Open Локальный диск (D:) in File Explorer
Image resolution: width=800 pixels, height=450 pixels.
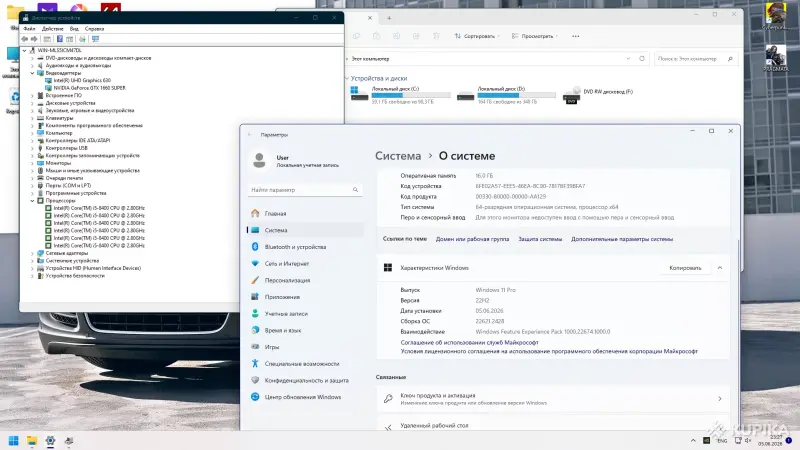(506, 95)
